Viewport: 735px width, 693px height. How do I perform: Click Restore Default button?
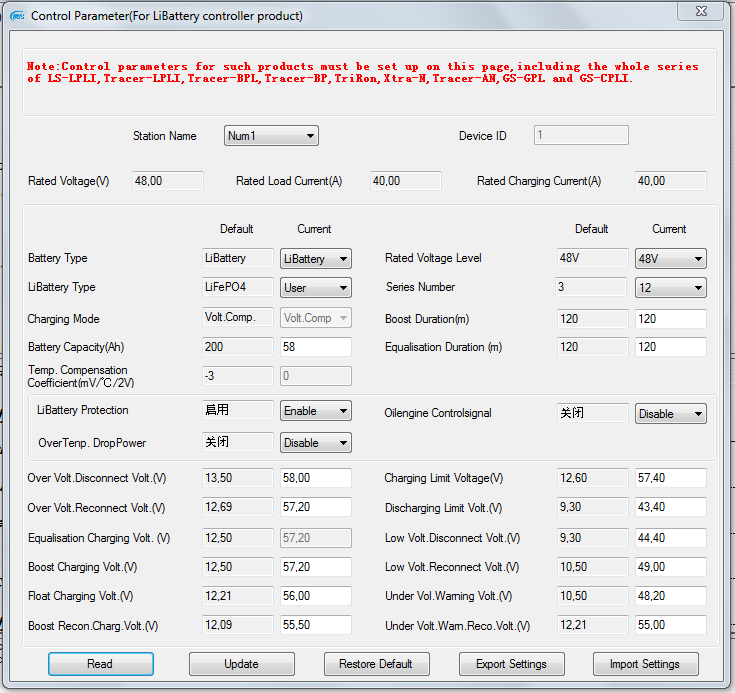click(376, 664)
